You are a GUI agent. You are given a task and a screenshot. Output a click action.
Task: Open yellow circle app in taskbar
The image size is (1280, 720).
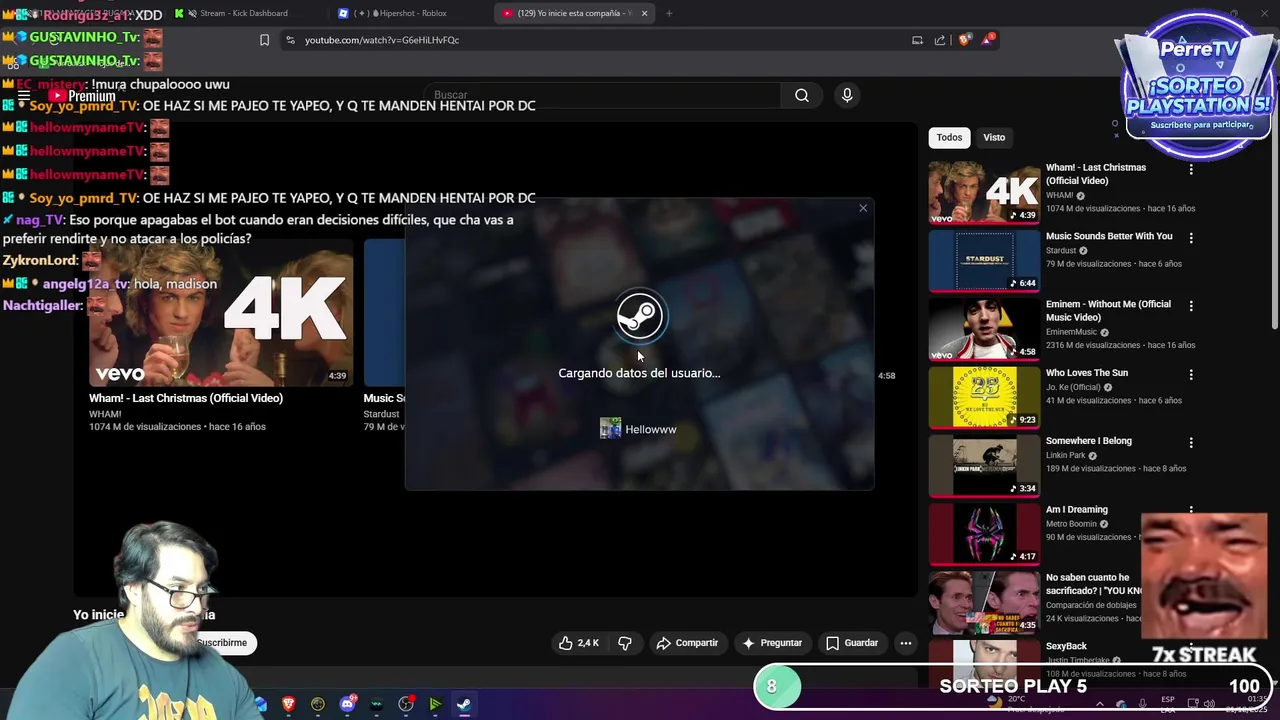tap(318, 704)
